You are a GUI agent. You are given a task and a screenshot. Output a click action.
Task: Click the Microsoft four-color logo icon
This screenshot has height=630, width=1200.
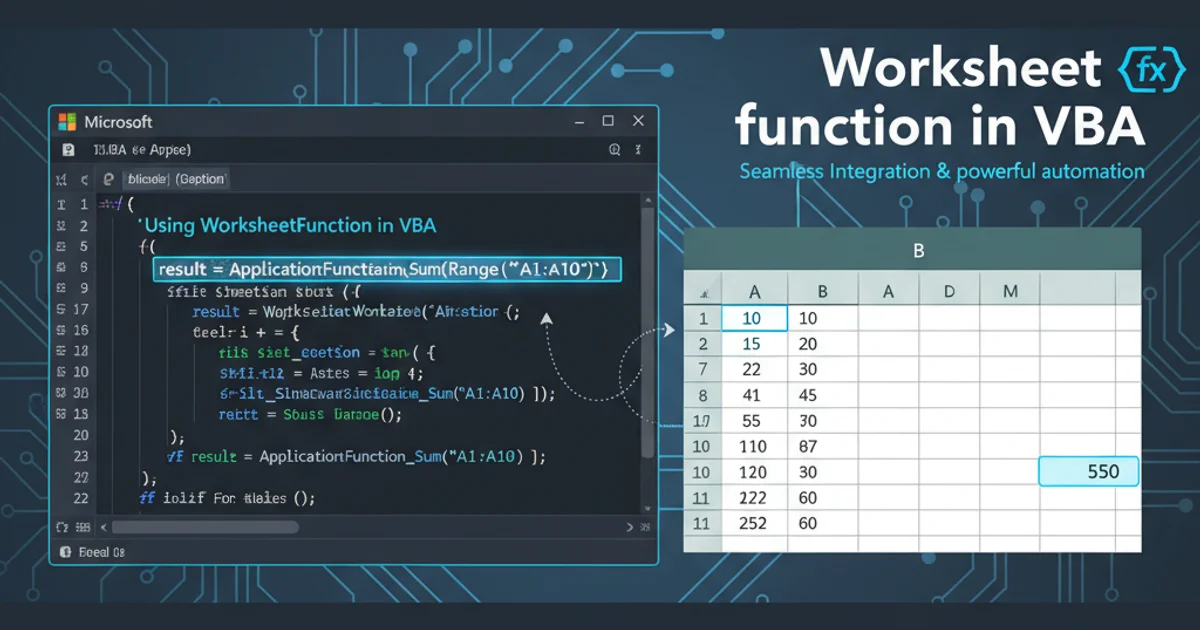pos(68,122)
